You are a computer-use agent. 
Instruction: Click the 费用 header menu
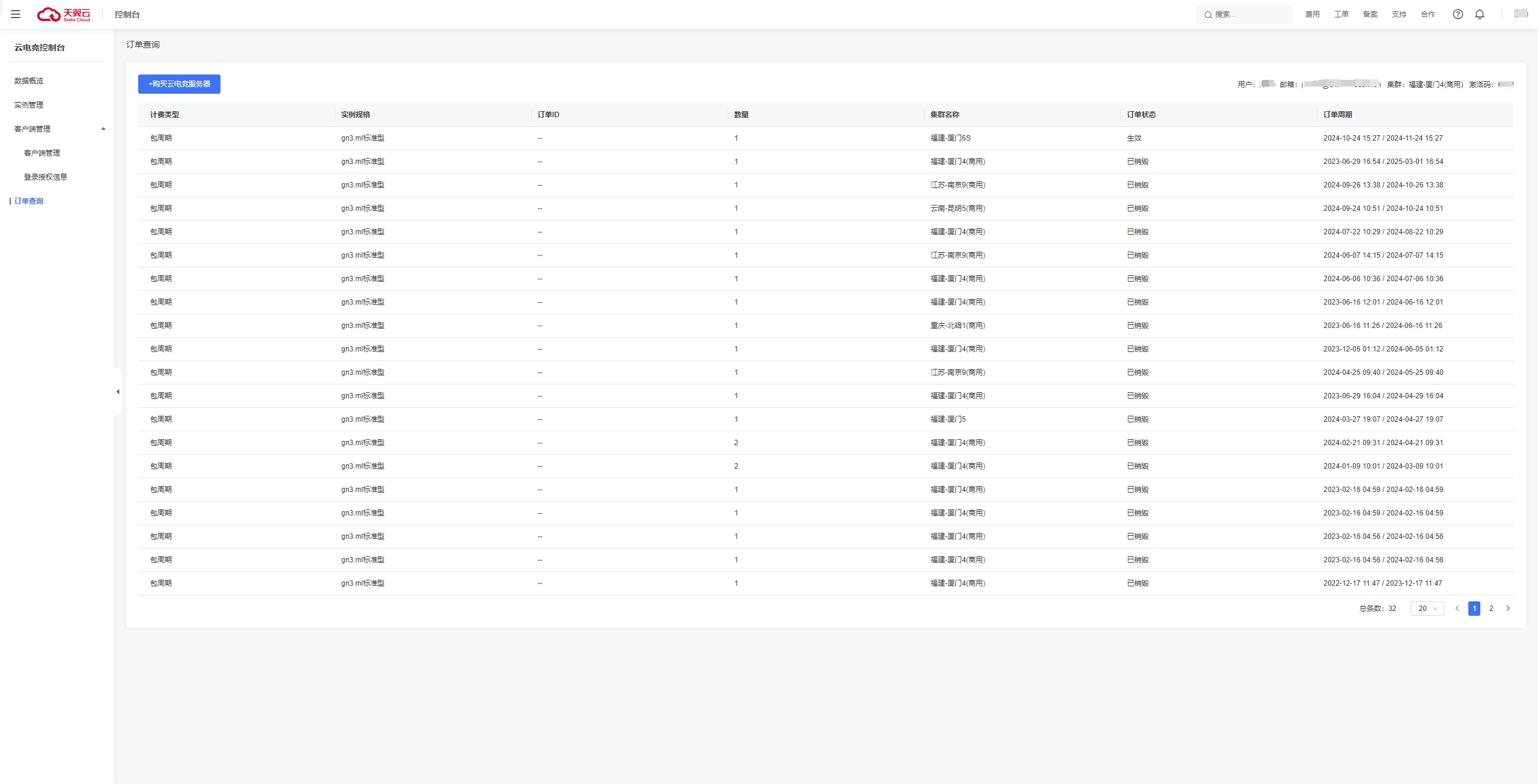click(x=1313, y=14)
